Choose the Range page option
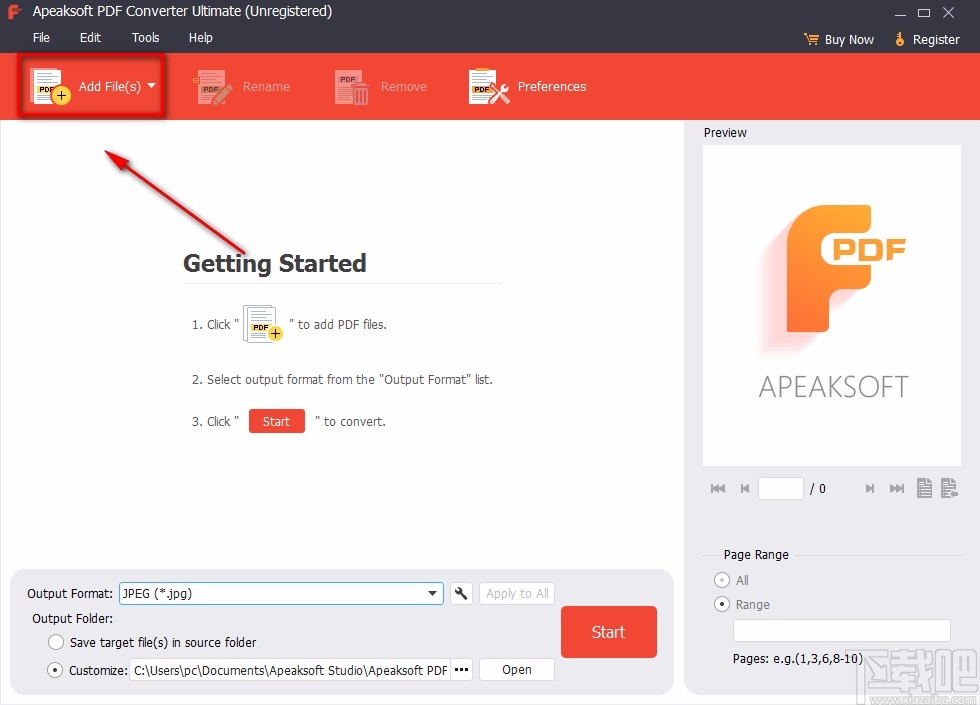980x705 pixels. 719,604
